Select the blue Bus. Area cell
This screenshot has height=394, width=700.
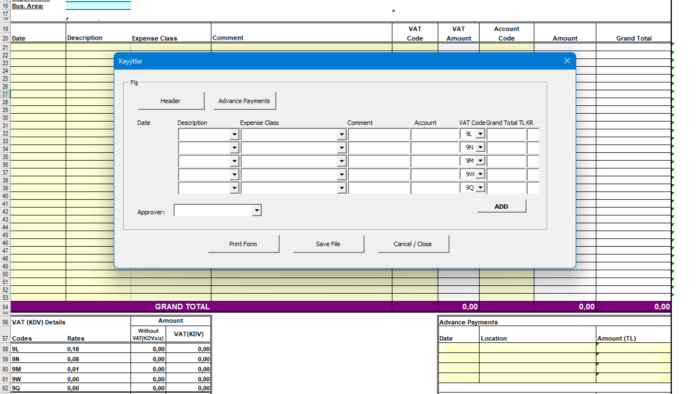(x=98, y=6)
